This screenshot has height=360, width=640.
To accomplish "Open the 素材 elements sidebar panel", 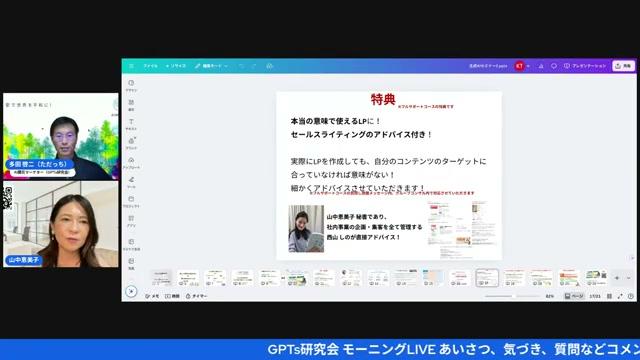I will (x=131, y=105).
